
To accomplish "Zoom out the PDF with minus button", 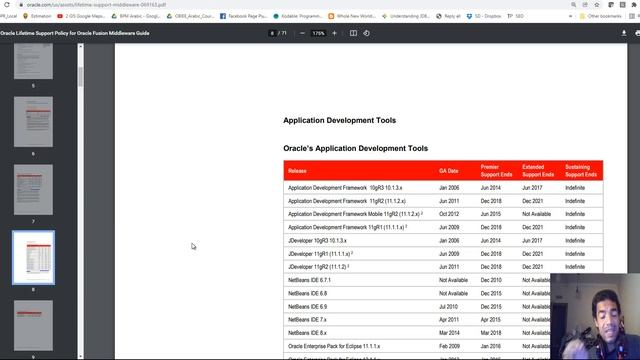I will point(302,33).
